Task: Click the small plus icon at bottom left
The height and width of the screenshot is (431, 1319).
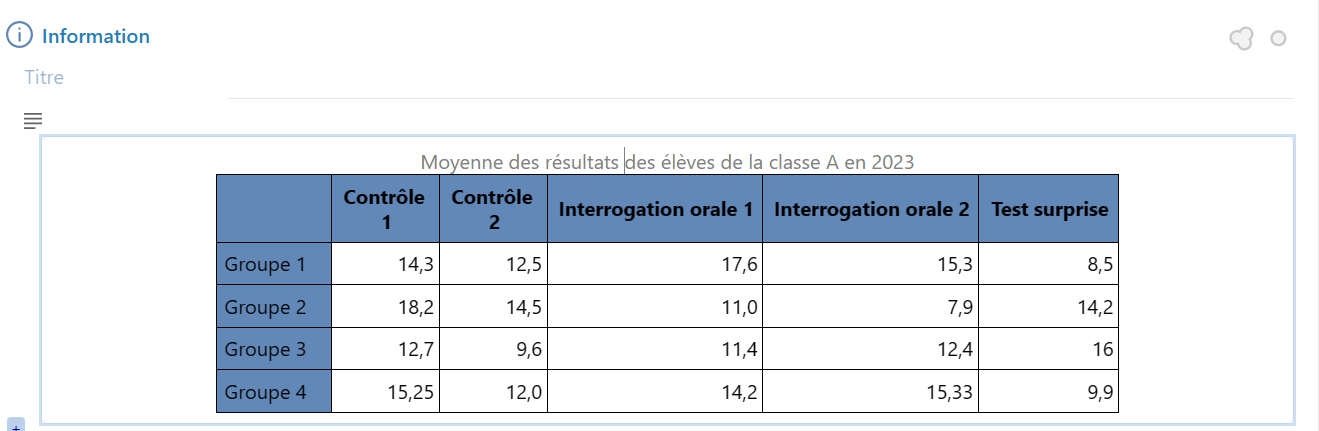Action: 15,425
